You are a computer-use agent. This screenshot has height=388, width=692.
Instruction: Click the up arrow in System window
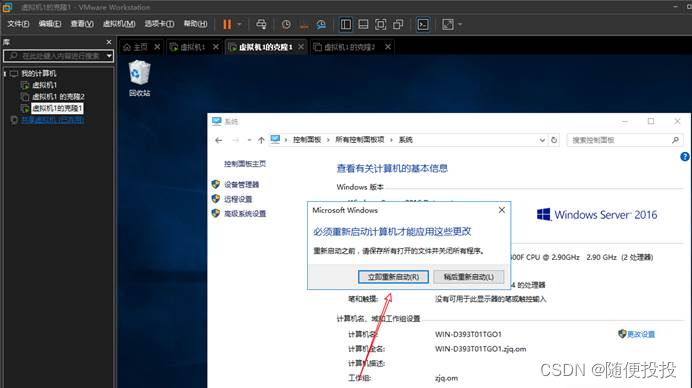[261, 140]
